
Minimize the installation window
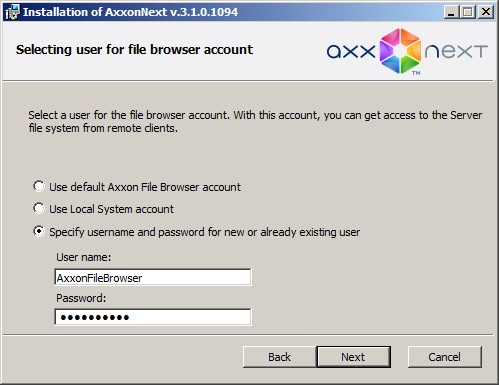tap(452, 12)
